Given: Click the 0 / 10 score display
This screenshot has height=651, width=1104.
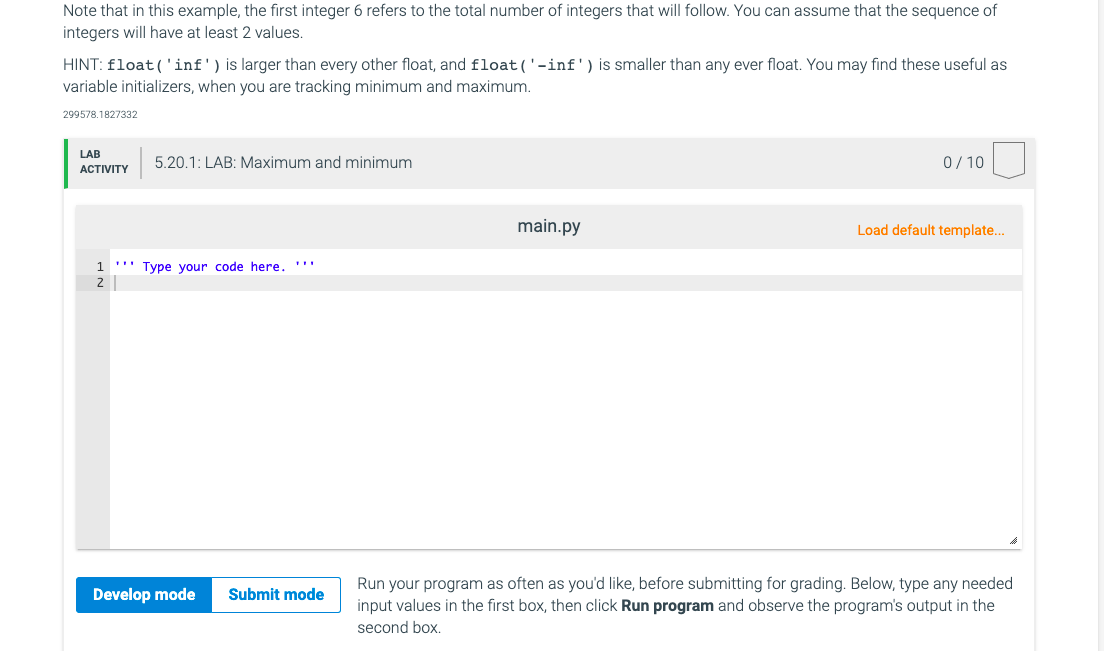Looking at the screenshot, I should tap(961, 161).
